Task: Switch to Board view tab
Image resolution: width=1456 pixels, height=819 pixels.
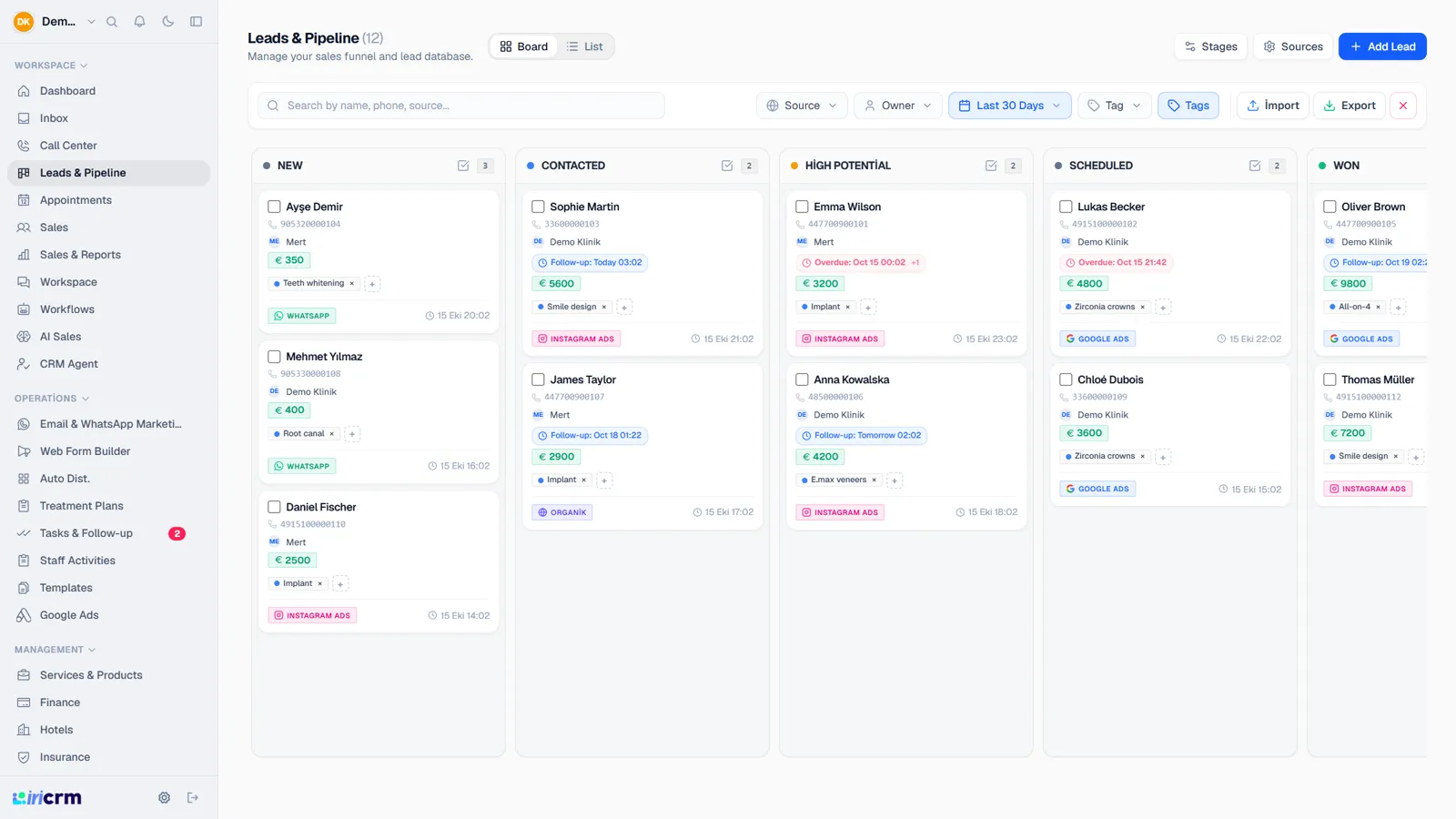Action: [x=524, y=46]
